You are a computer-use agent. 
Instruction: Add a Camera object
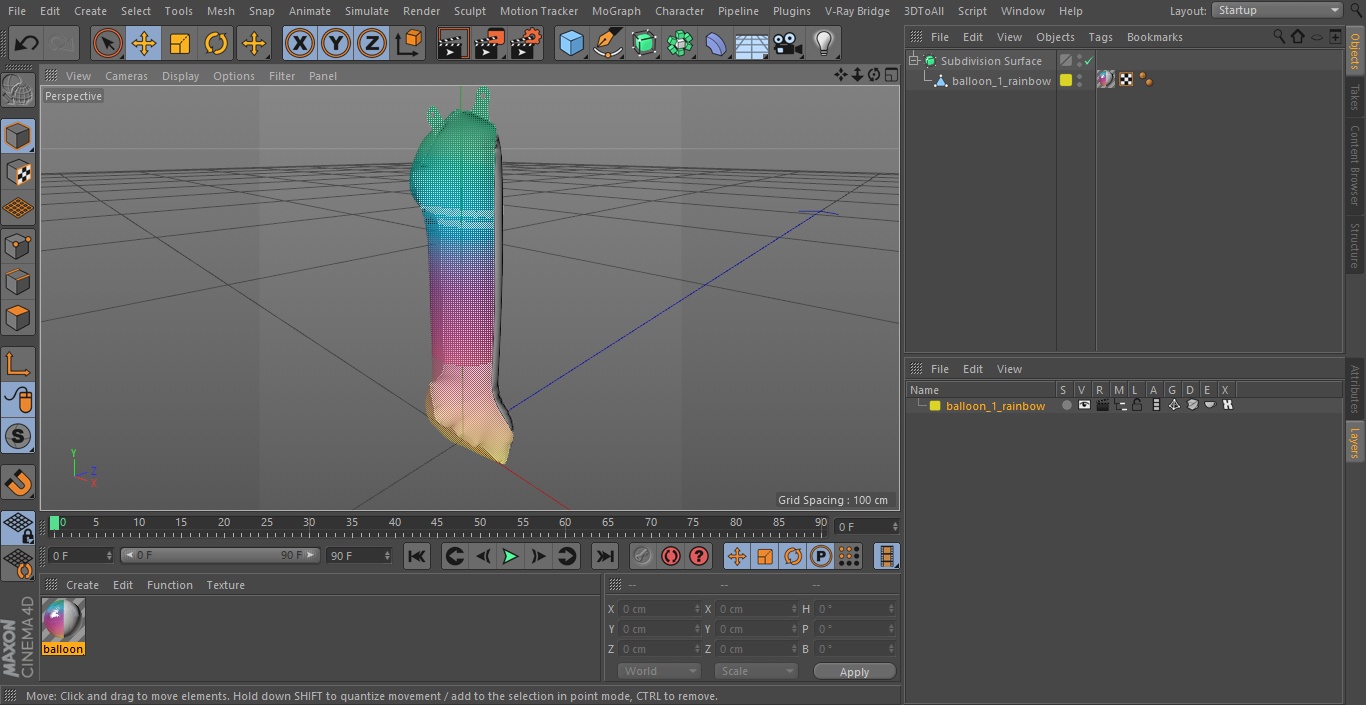click(x=788, y=44)
